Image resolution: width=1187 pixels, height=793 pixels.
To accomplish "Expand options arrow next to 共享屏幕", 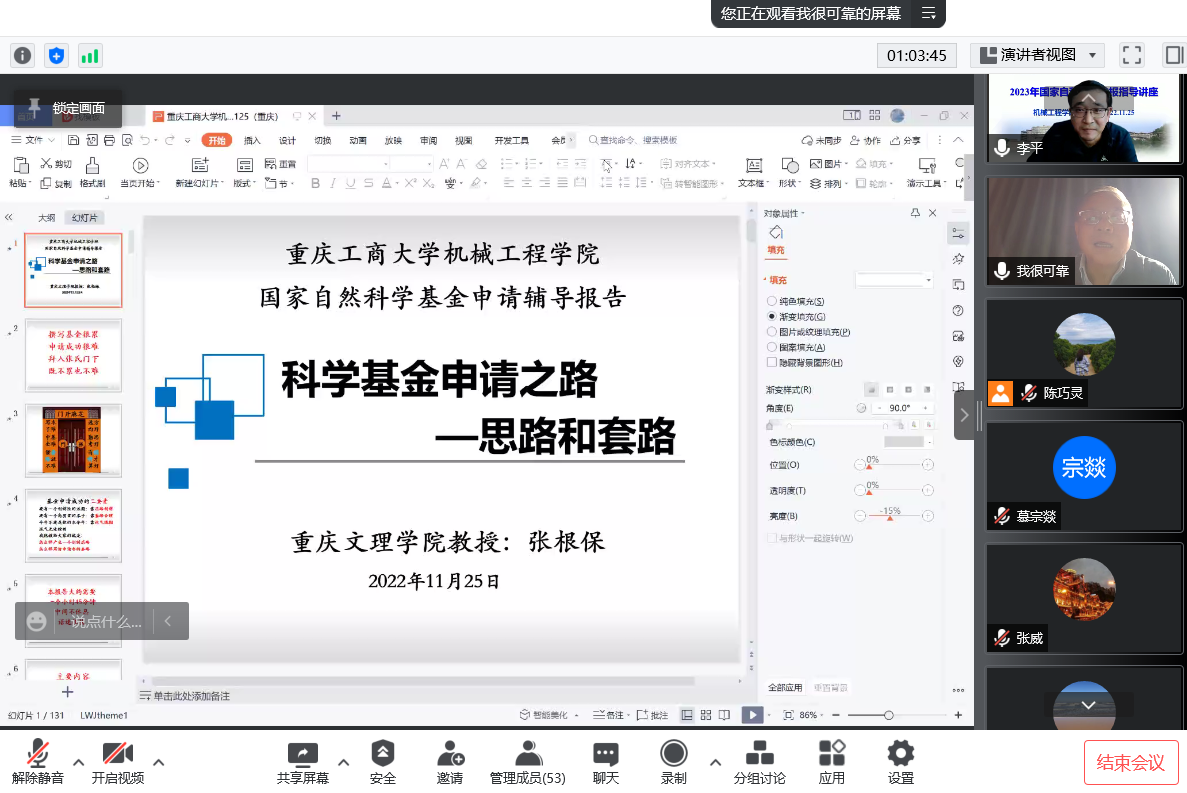I will point(343,762).
